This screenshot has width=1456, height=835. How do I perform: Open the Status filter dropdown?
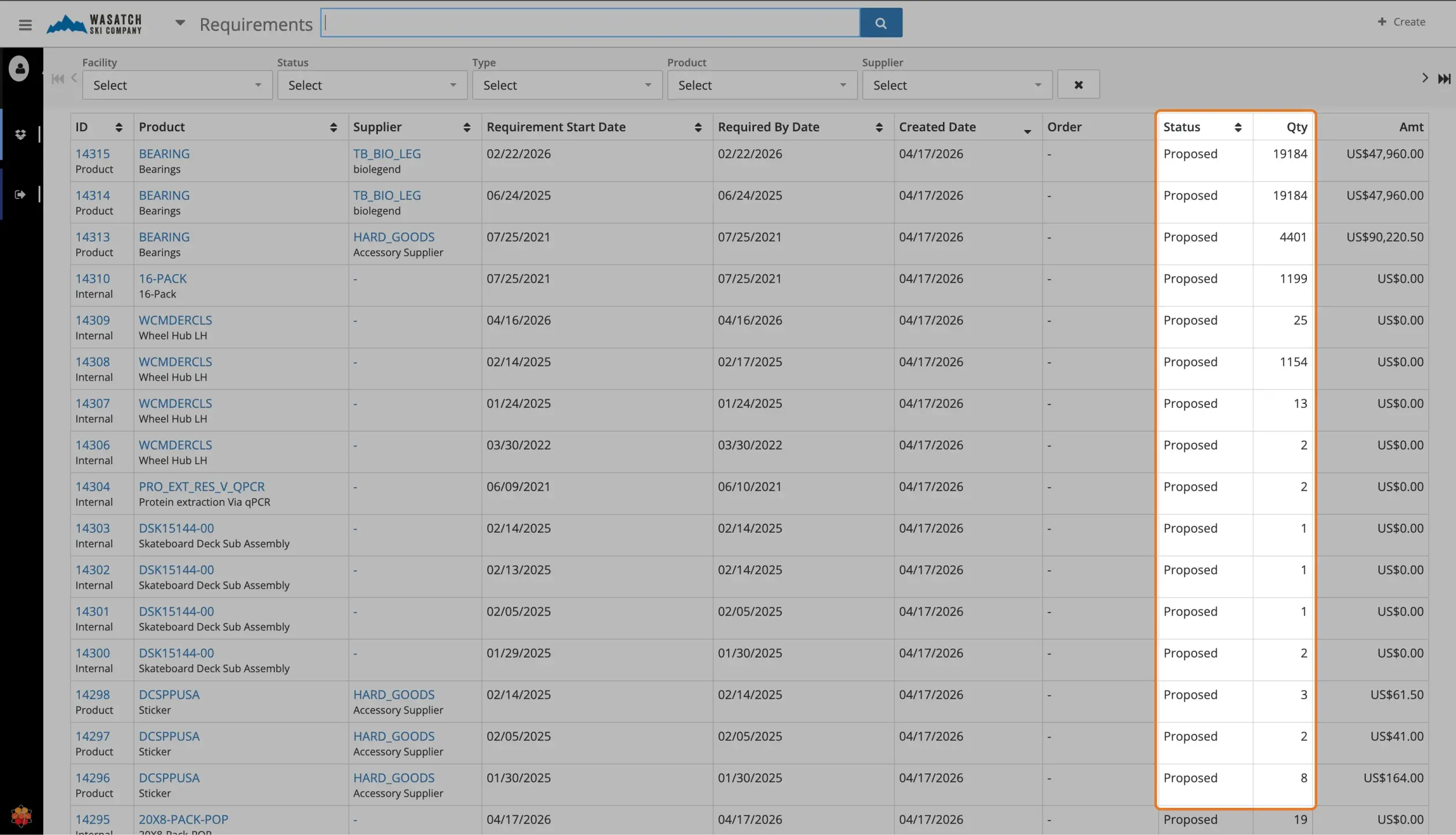point(372,85)
